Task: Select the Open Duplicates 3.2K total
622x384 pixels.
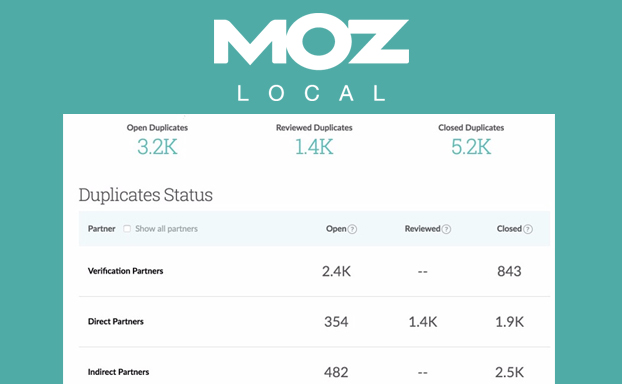Action: click(157, 147)
